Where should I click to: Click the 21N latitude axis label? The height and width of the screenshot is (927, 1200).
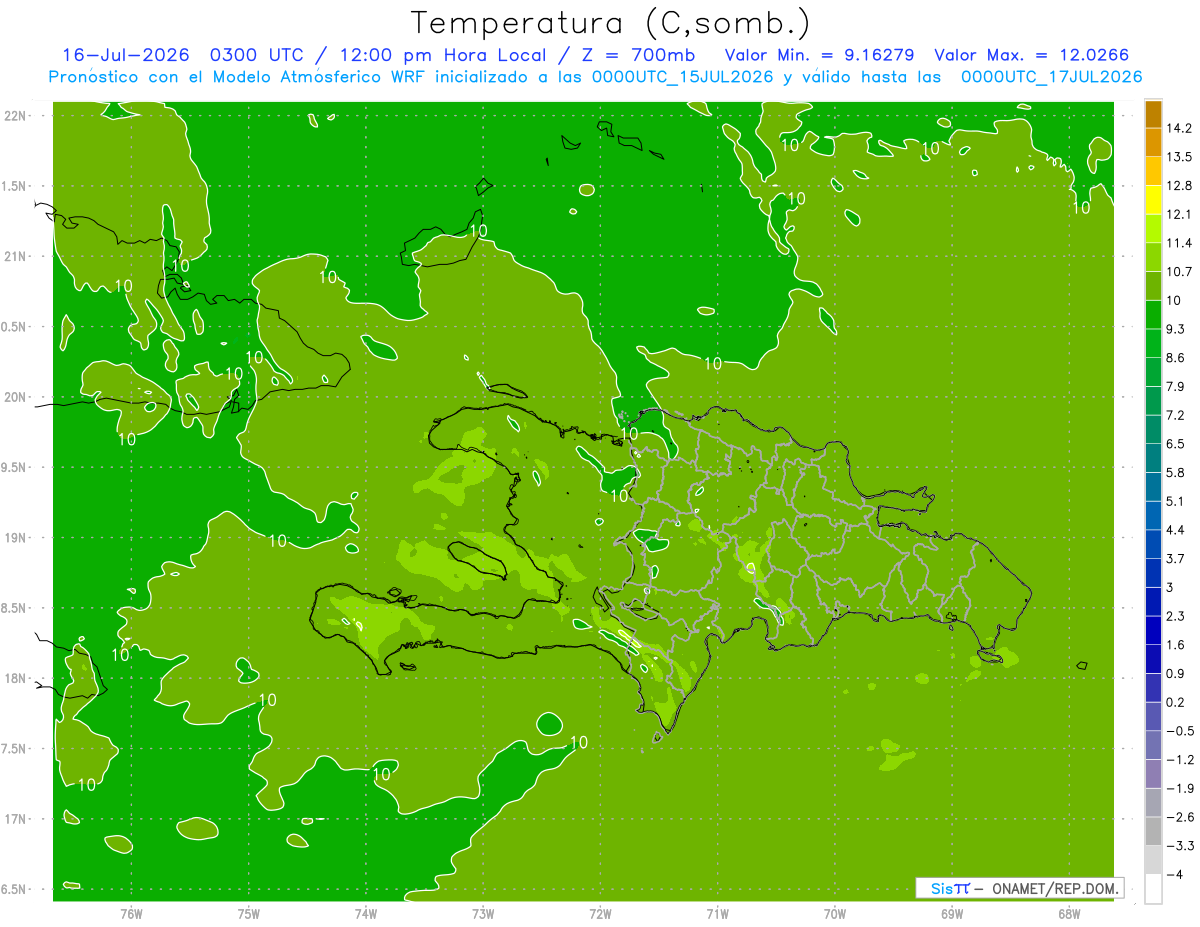point(14,256)
